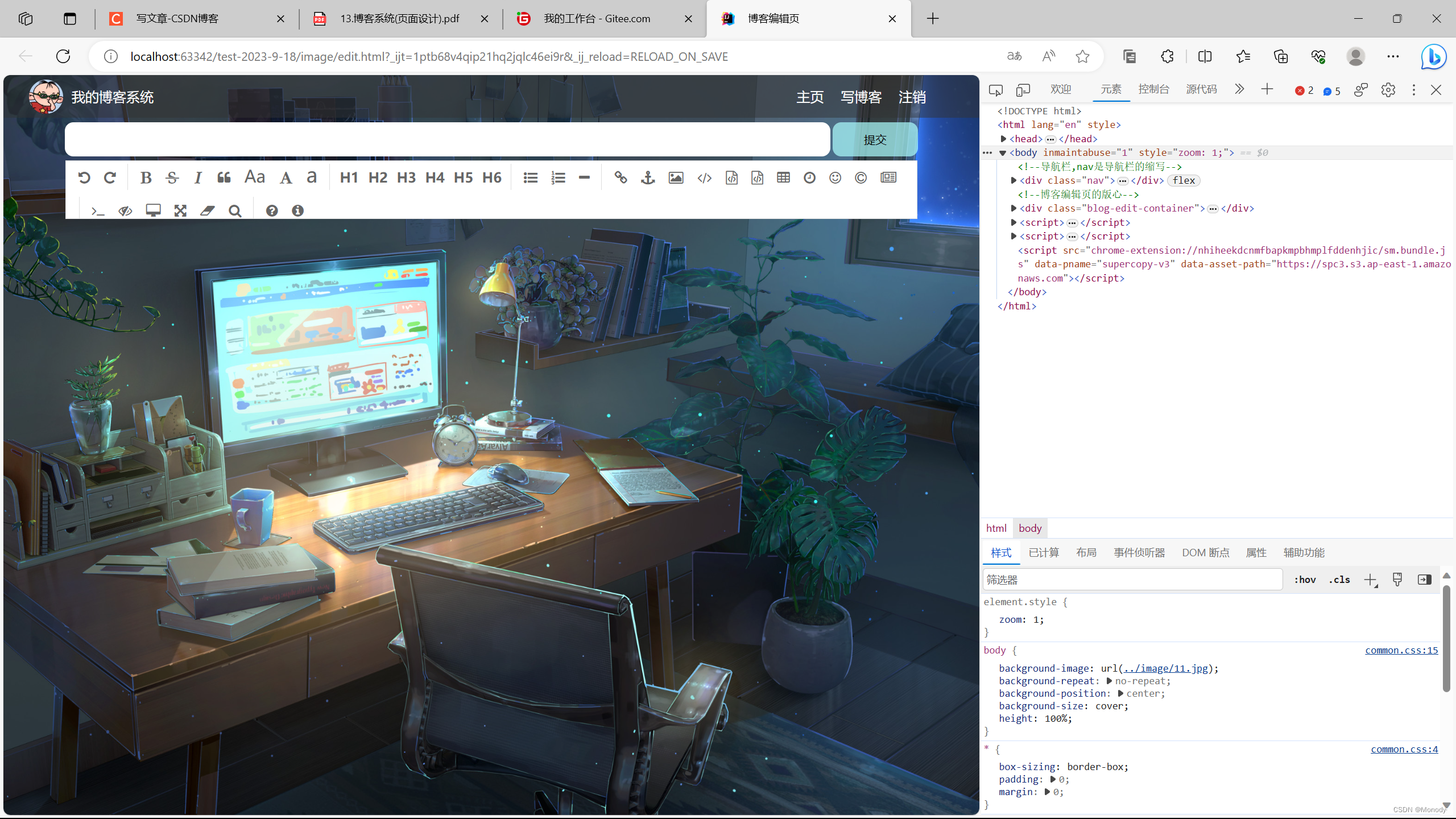Screen dimensions: 1456x819
Task: Toggle the .cls element classes panel
Action: coord(1339,580)
